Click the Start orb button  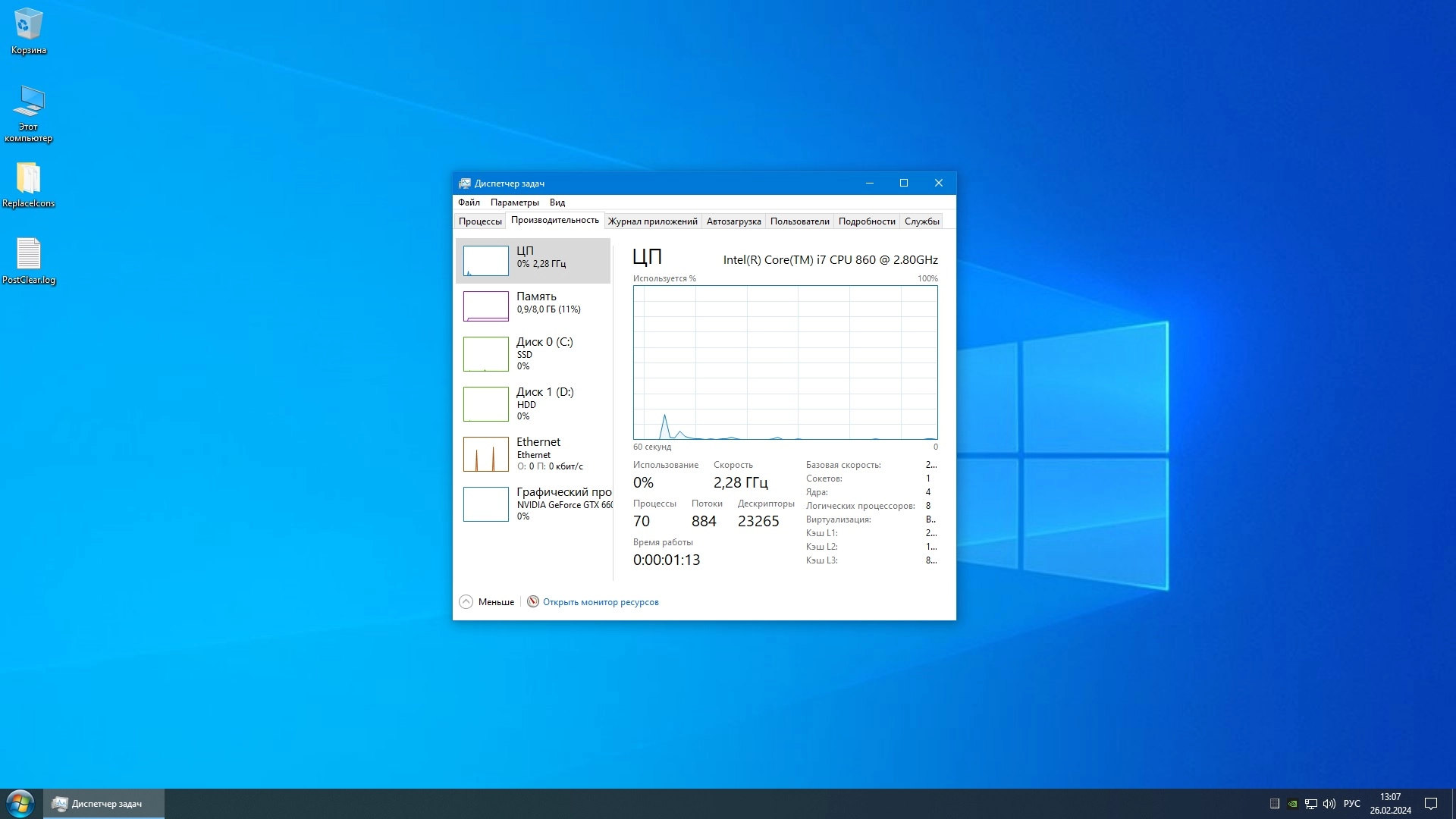(20, 803)
